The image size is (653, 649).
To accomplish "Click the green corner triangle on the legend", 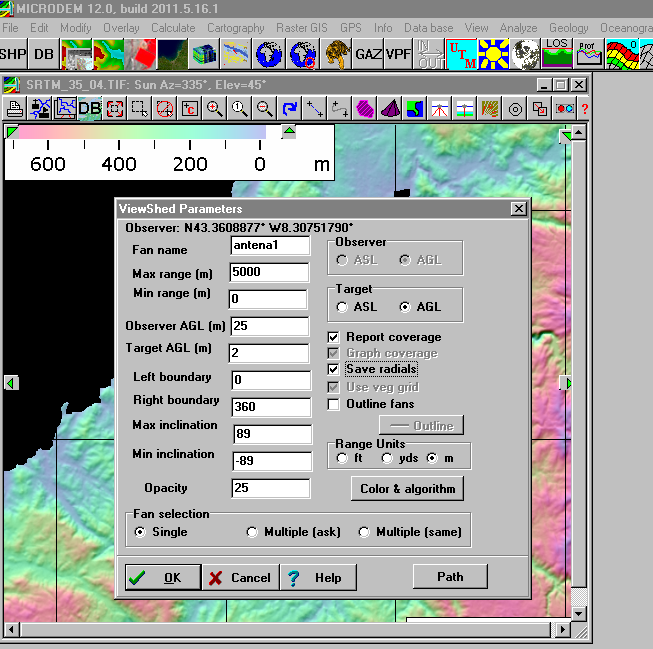I will point(12,132).
